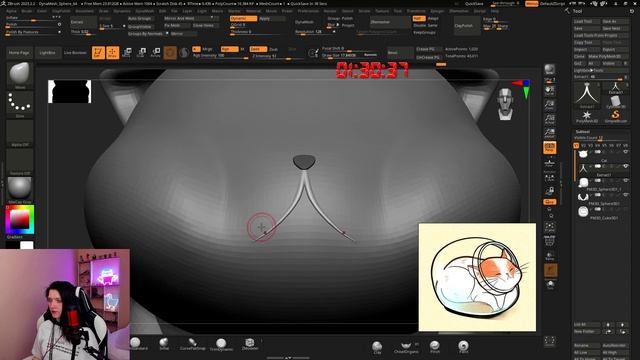Image resolution: width=640 pixels, height=360 pixels.
Task: Open the current brush thumbnail picker
Action: tap(20, 75)
